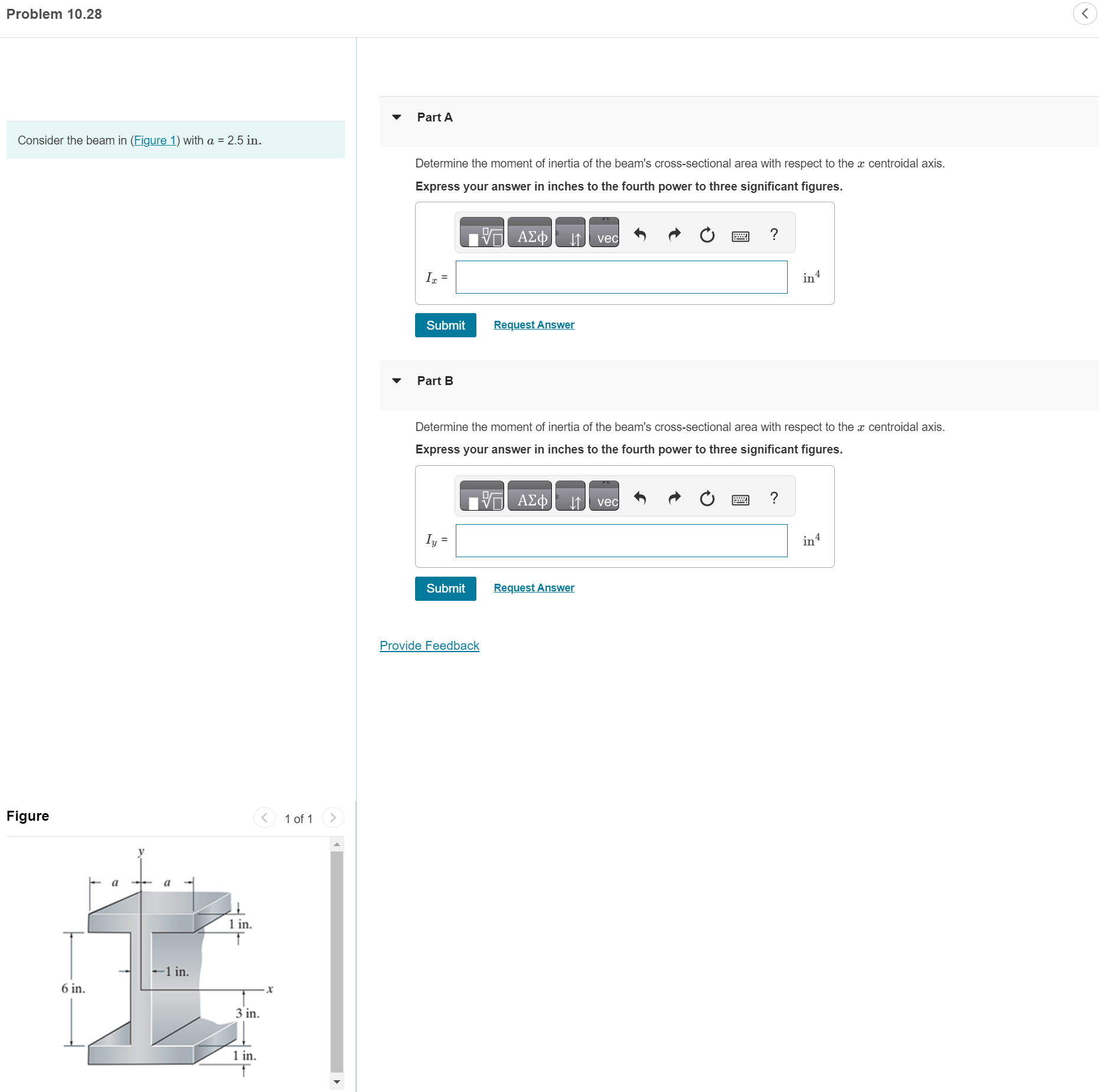Open the Figure 1 link
This screenshot has width=1099, height=1092.
point(156,140)
